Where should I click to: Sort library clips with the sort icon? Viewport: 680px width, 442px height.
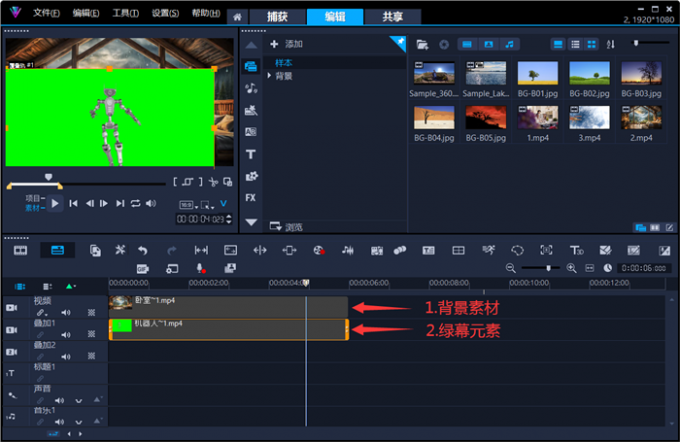click(610, 44)
